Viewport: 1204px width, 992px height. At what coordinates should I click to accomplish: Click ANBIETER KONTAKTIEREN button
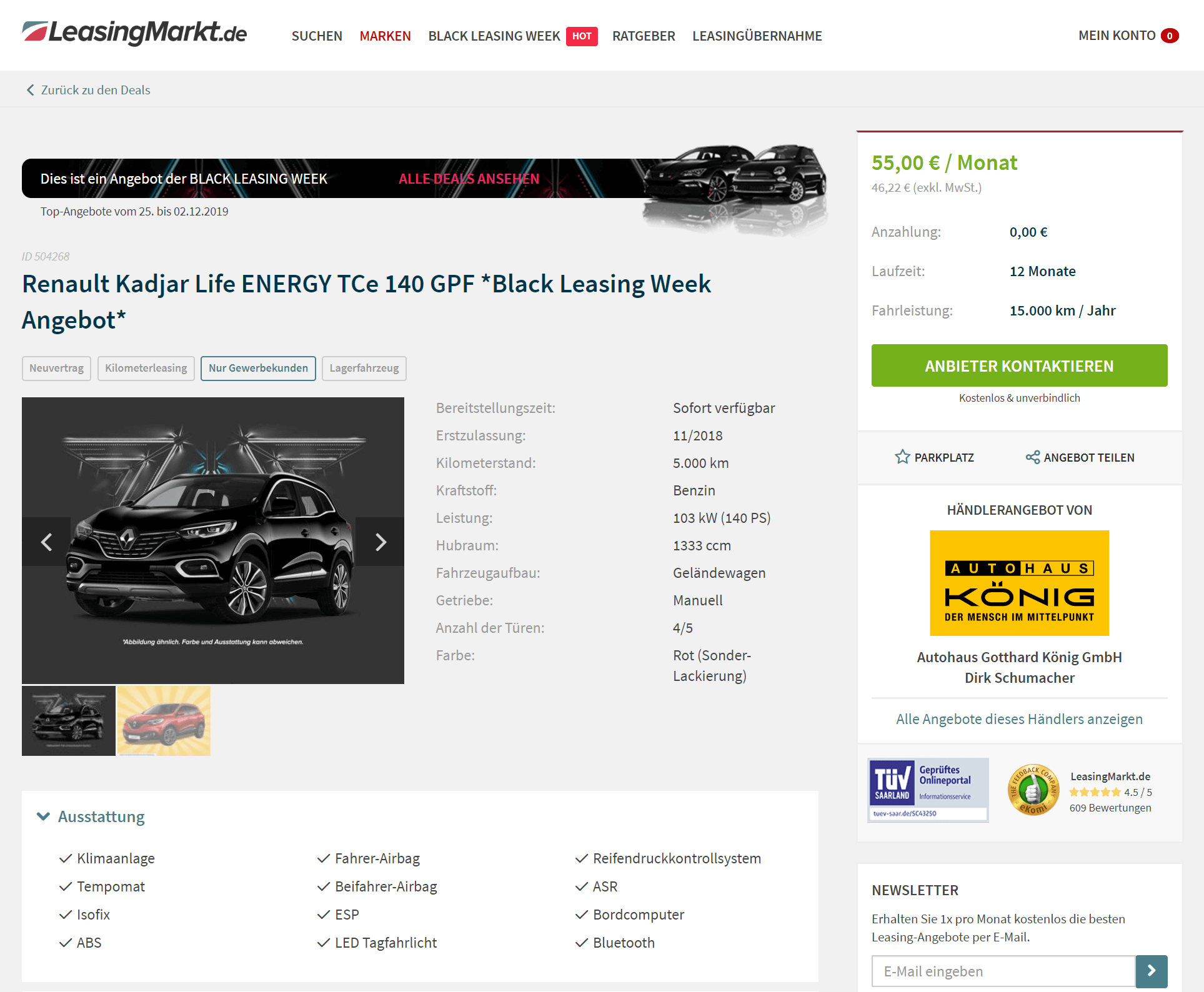(1019, 365)
